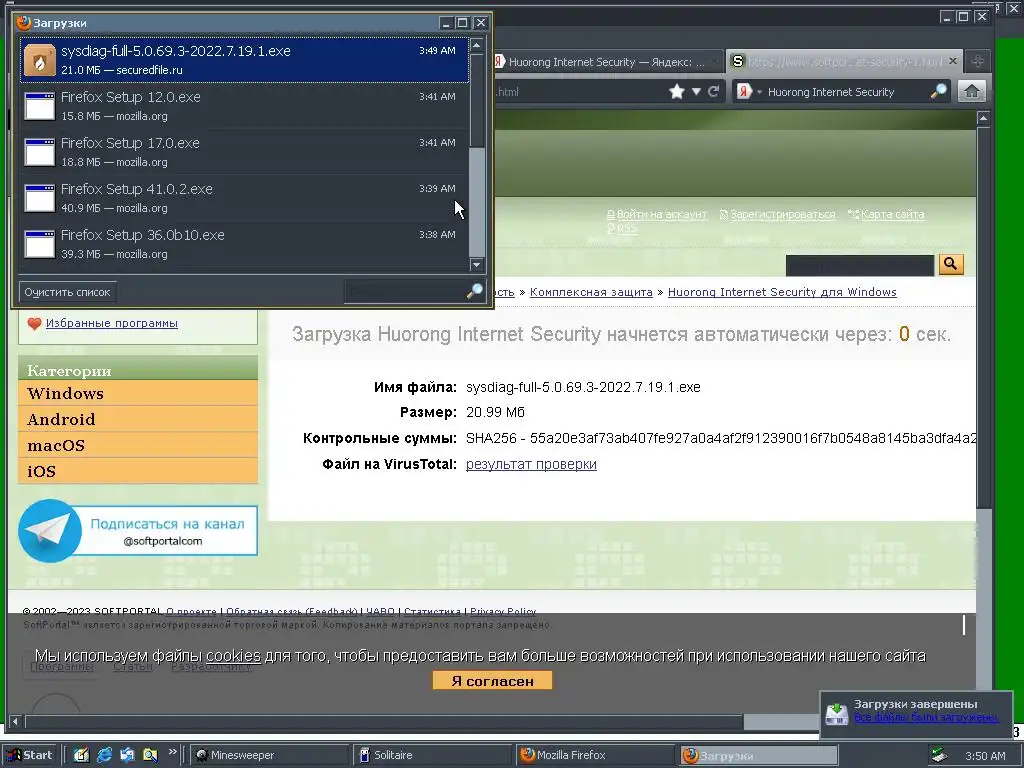Open the 'Privacy Policy' footer link
The image size is (1024, 768).
coord(503,612)
